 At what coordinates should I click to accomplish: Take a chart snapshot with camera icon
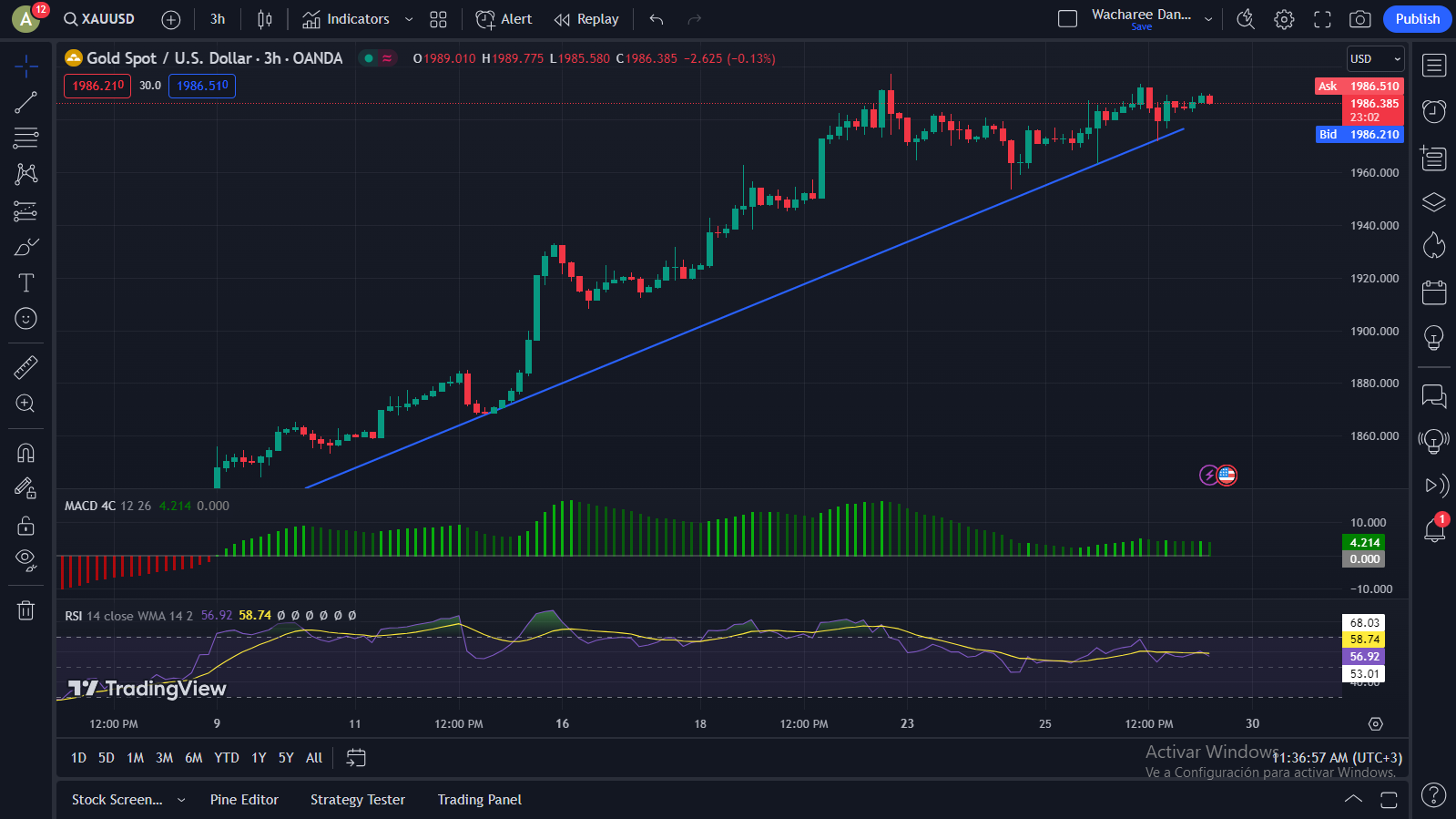[x=1360, y=19]
